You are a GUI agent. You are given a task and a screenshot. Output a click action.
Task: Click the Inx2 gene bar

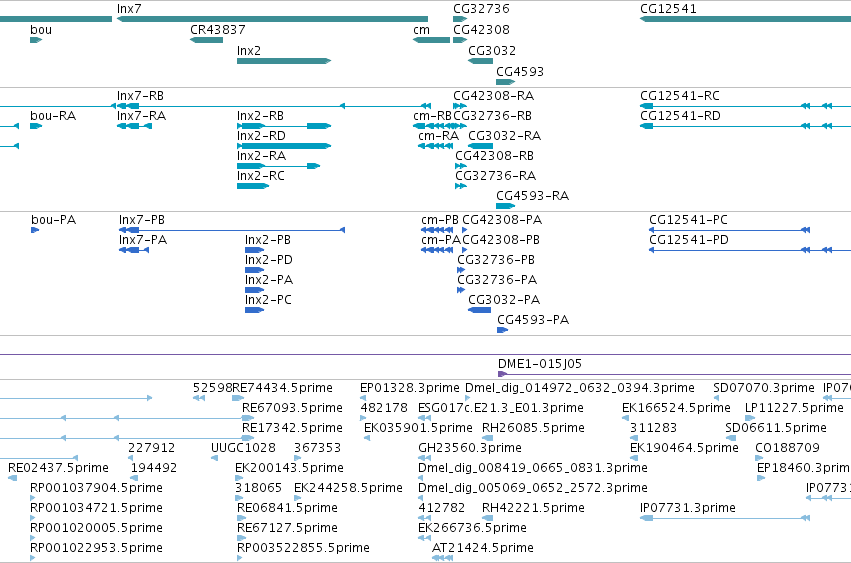(x=284, y=61)
